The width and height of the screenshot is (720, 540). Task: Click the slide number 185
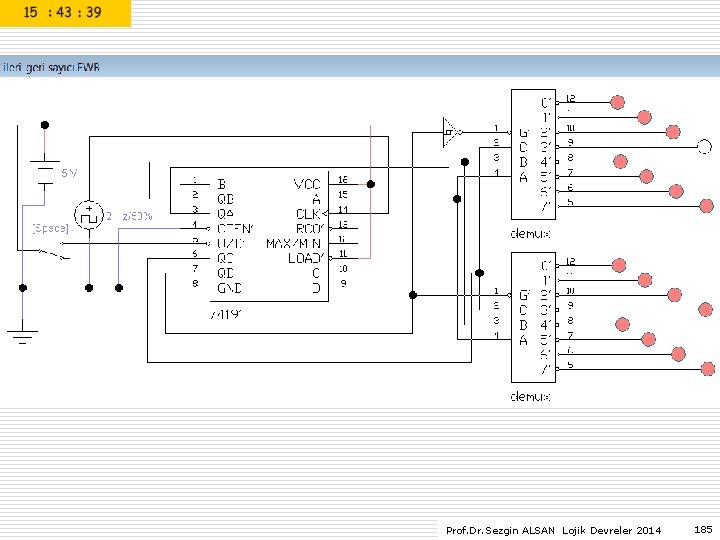tap(703, 530)
